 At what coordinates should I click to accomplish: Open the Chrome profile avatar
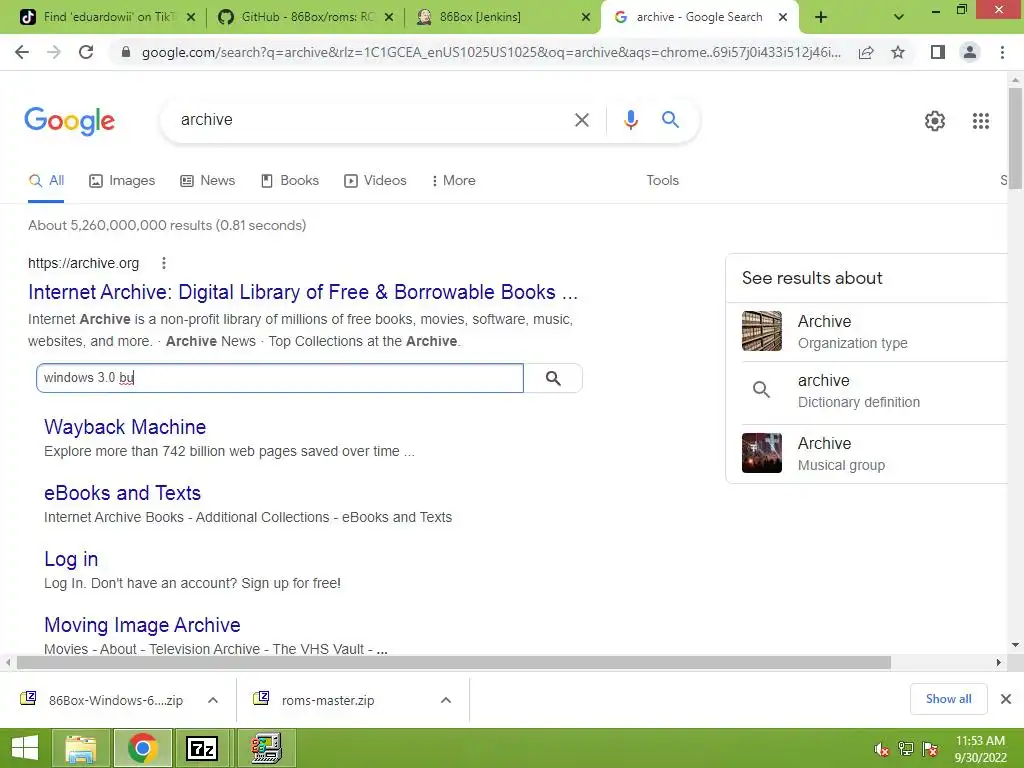point(970,52)
